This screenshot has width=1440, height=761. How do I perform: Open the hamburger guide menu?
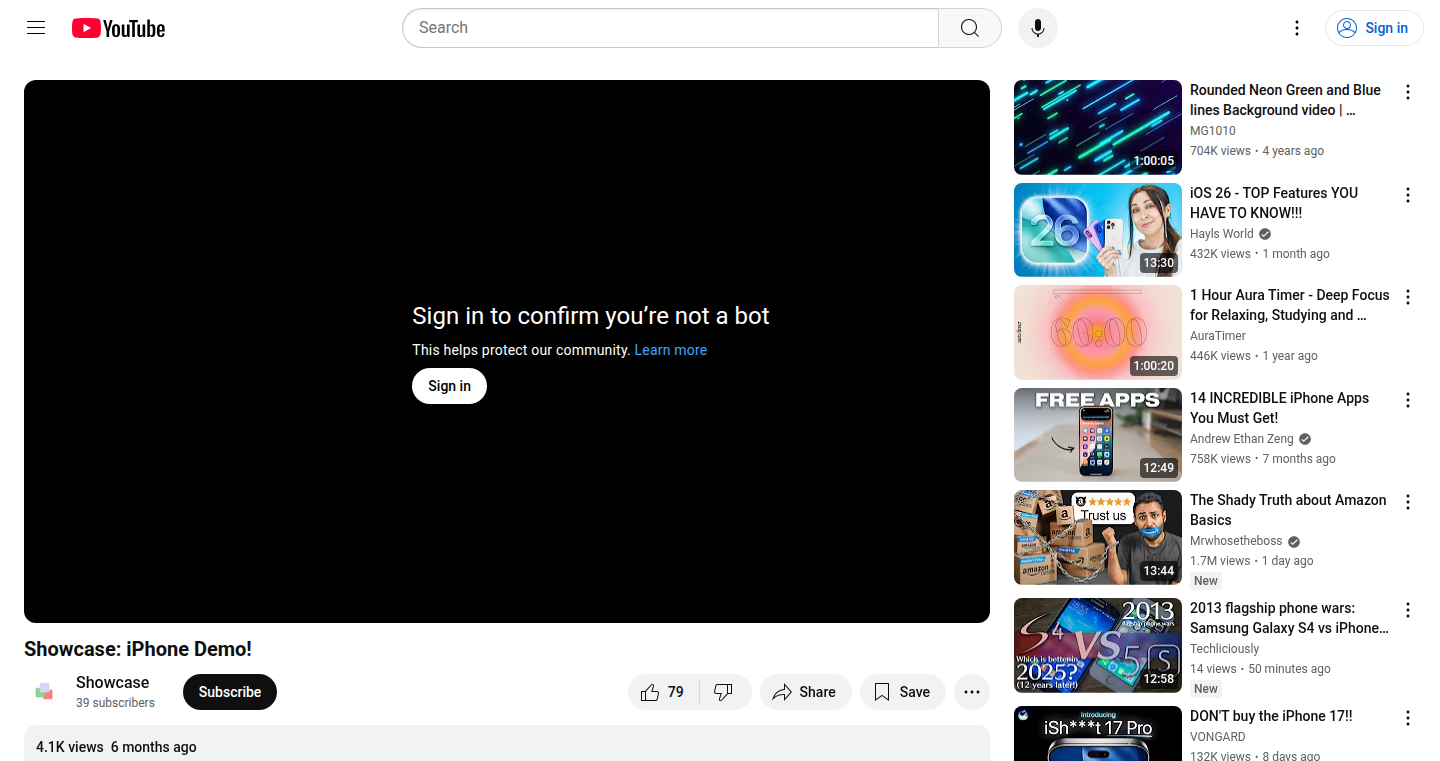point(36,28)
